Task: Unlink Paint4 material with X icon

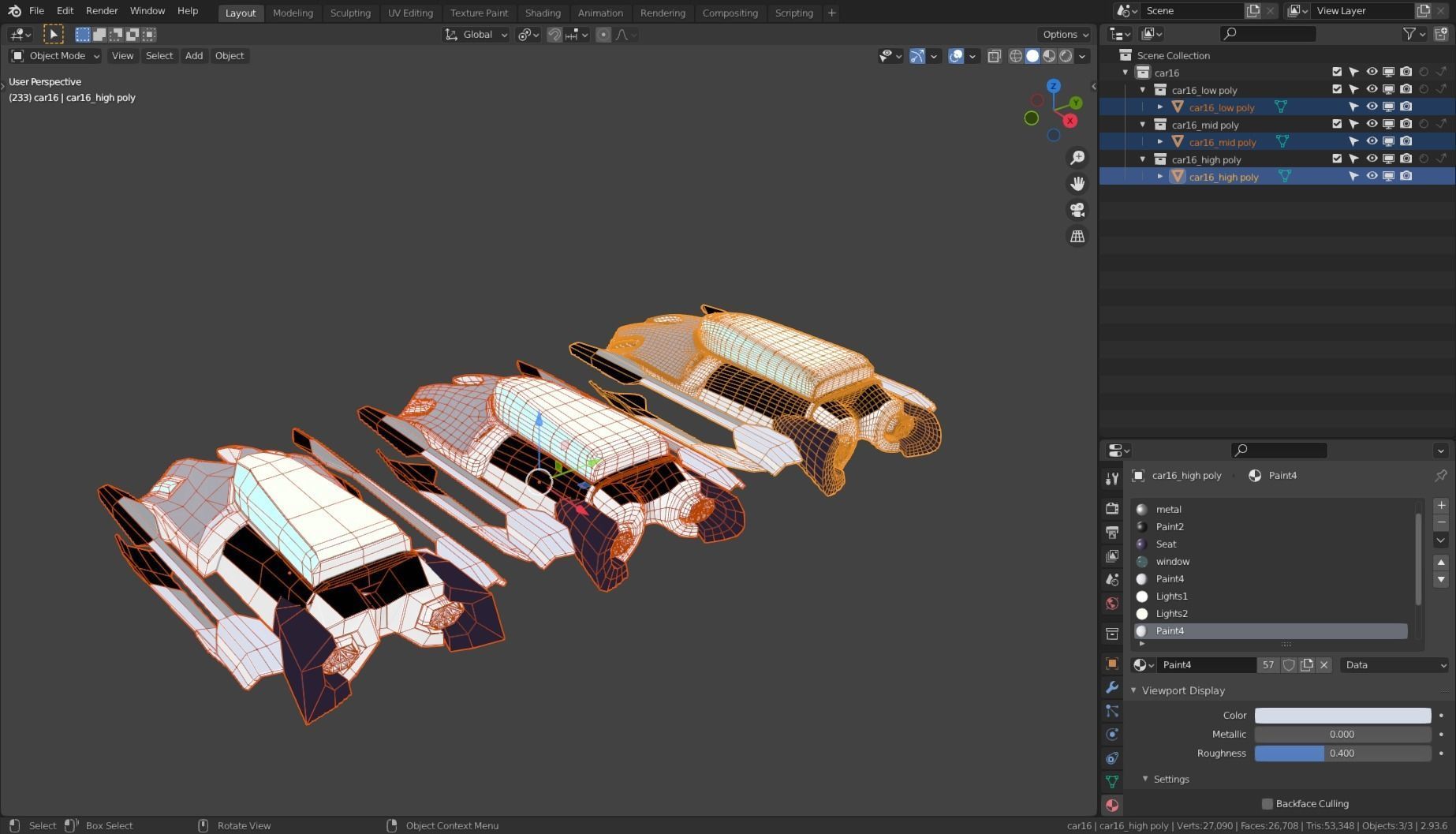Action: tap(1324, 665)
